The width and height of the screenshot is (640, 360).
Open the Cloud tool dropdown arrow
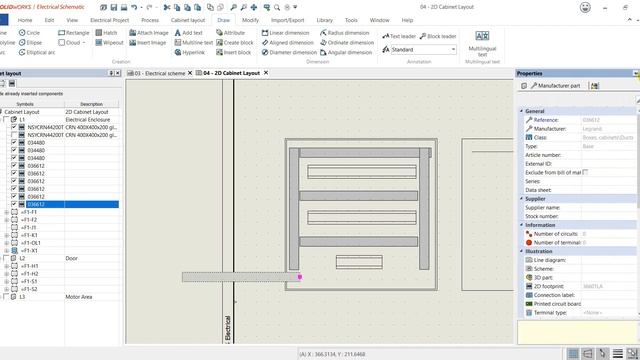pos(84,42)
